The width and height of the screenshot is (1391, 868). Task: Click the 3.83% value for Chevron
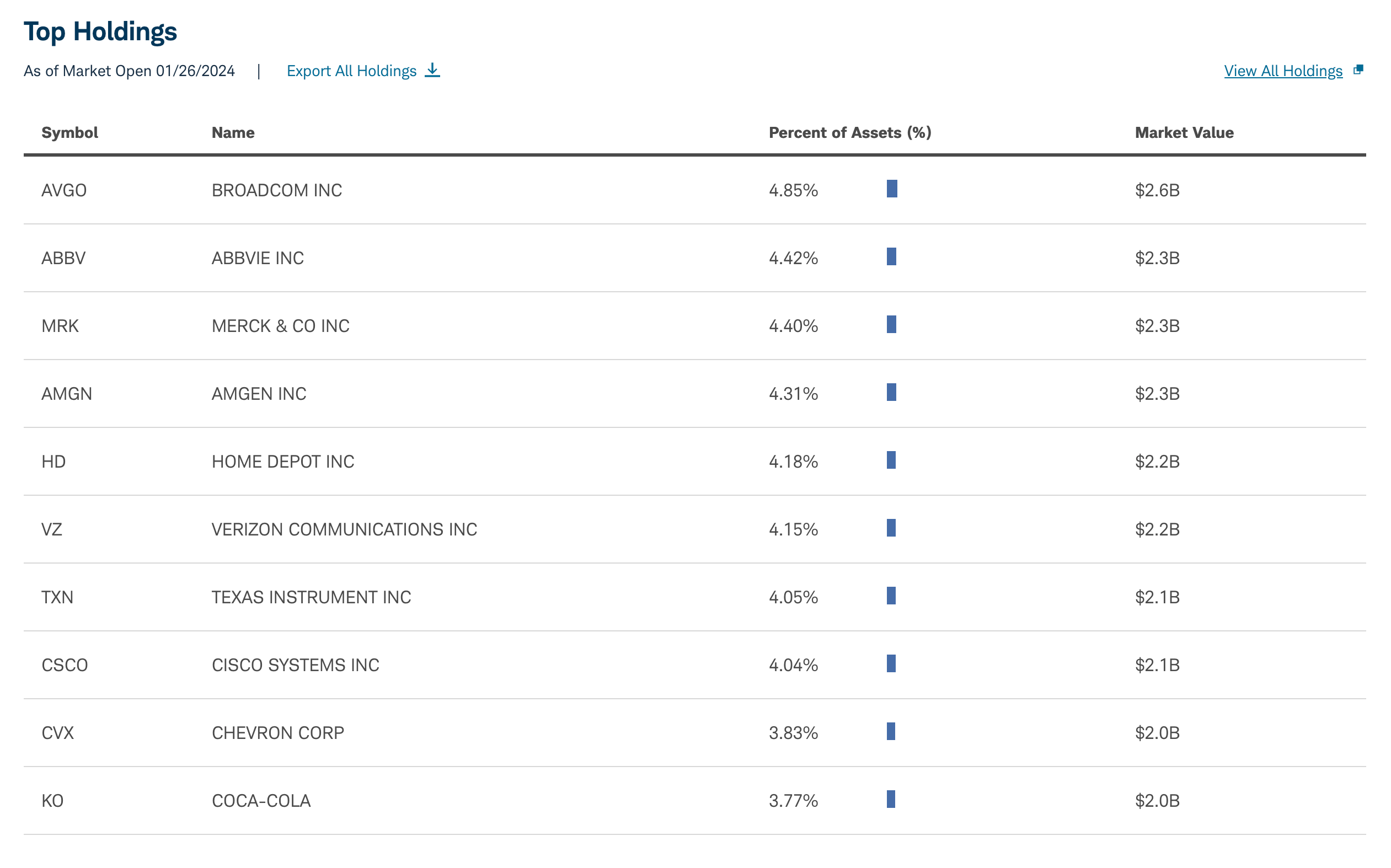tap(793, 732)
